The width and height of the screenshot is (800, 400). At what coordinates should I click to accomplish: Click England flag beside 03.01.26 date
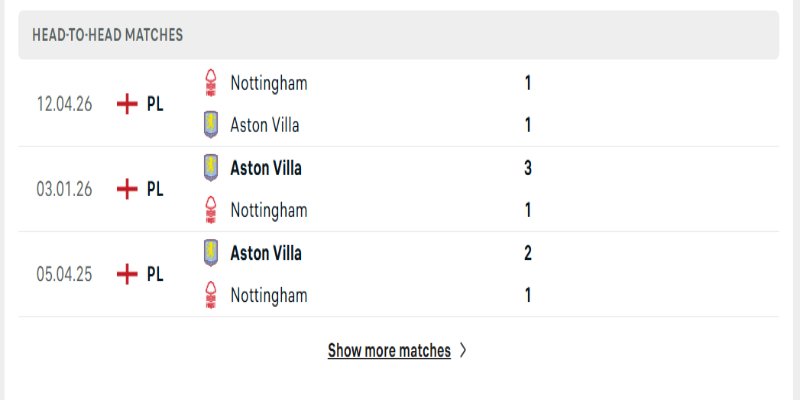[127, 189]
